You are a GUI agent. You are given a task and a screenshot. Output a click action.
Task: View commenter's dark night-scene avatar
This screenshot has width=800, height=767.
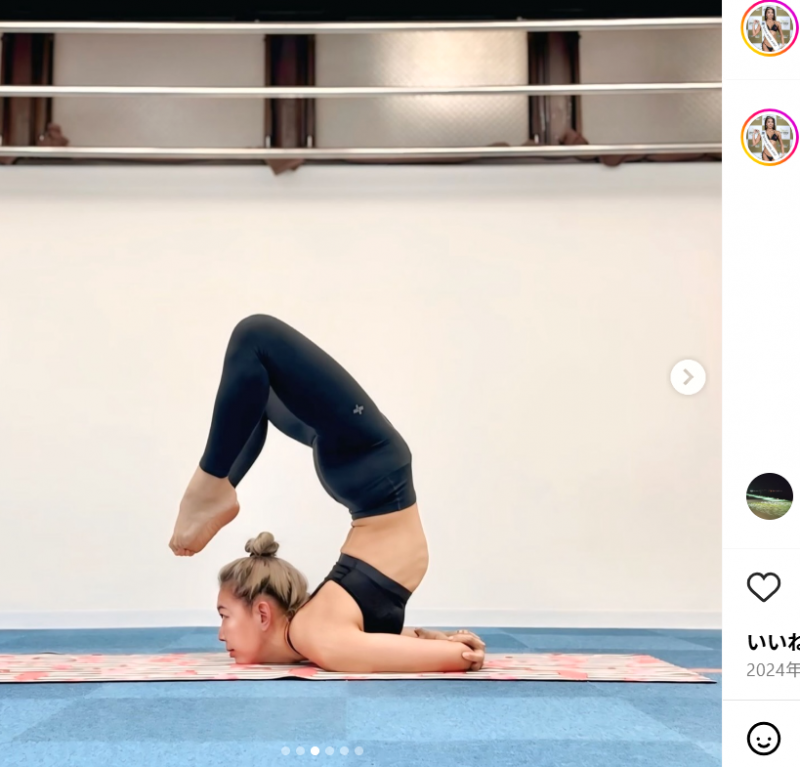(x=769, y=497)
